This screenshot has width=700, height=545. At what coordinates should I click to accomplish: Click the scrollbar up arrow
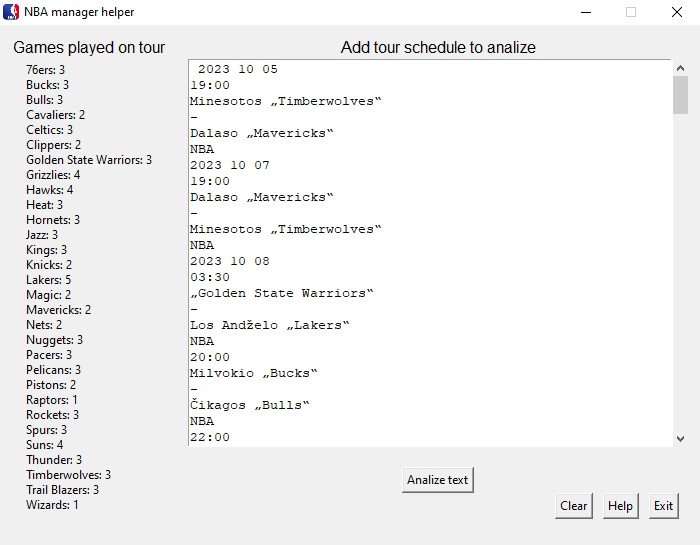680,68
